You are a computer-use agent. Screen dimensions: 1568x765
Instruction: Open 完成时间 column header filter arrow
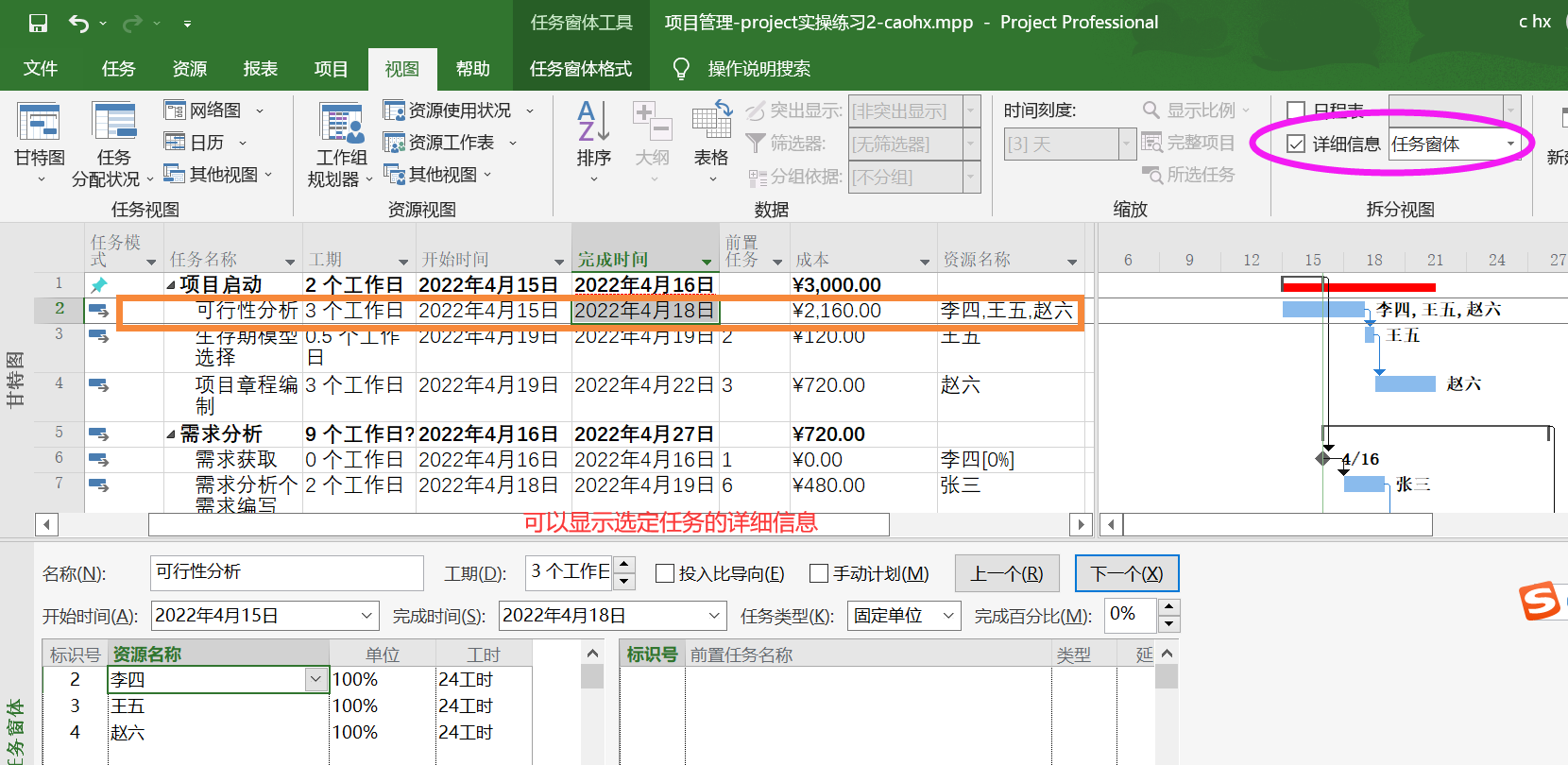point(707,262)
